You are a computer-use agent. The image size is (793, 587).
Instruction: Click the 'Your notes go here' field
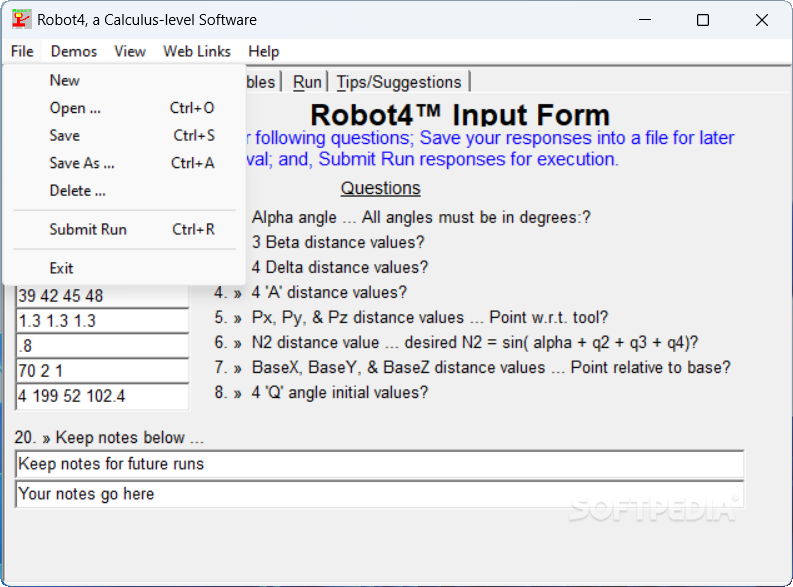tap(379, 494)
